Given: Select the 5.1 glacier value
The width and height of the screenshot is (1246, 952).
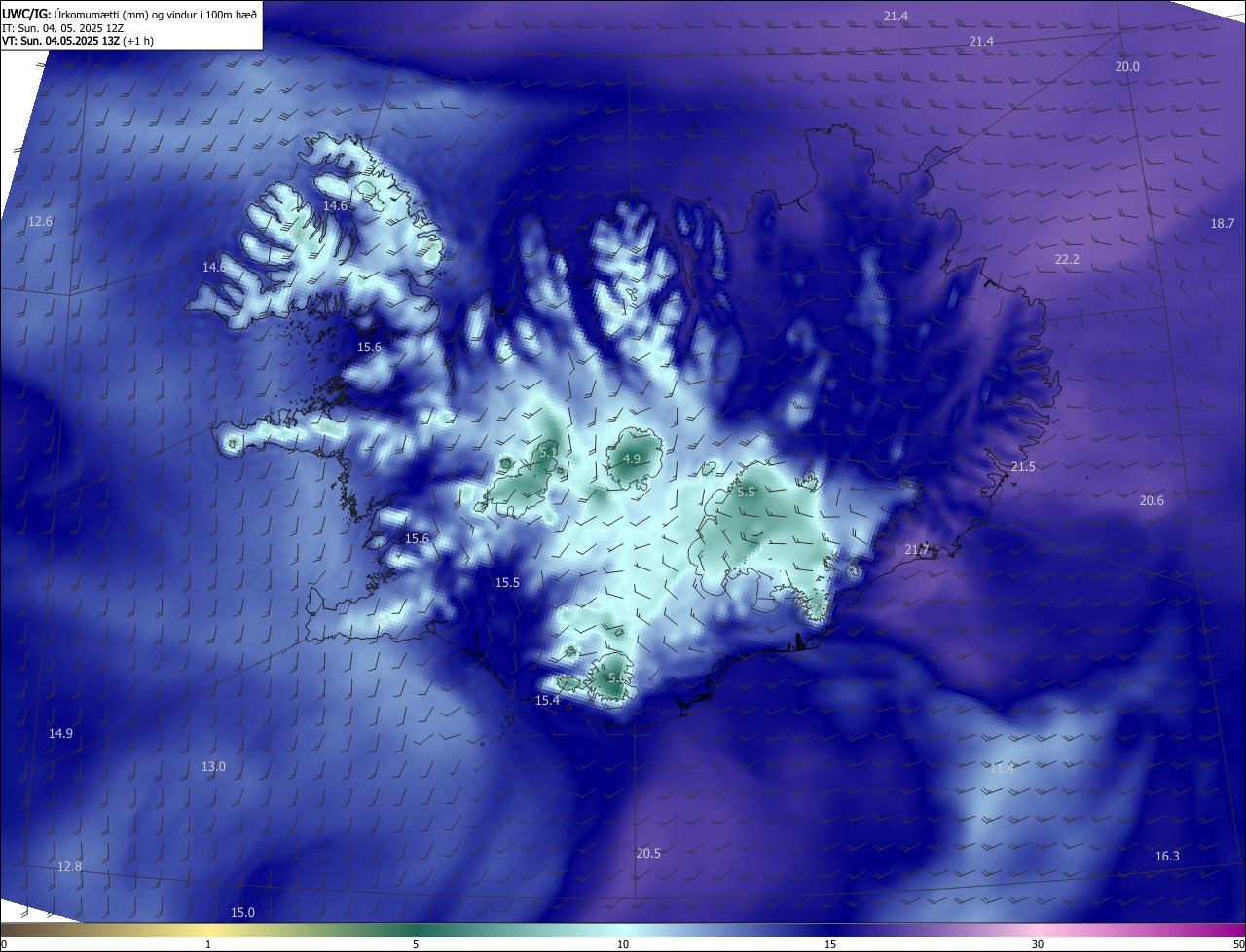Looking at the screenshot, I should tap(548, 453).
